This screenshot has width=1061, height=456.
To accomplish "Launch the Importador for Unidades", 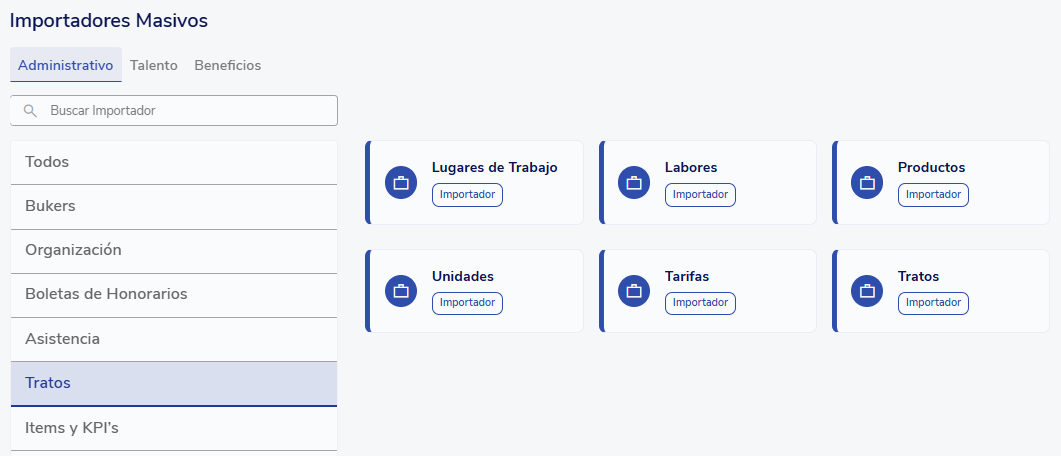I will point(467,303).
